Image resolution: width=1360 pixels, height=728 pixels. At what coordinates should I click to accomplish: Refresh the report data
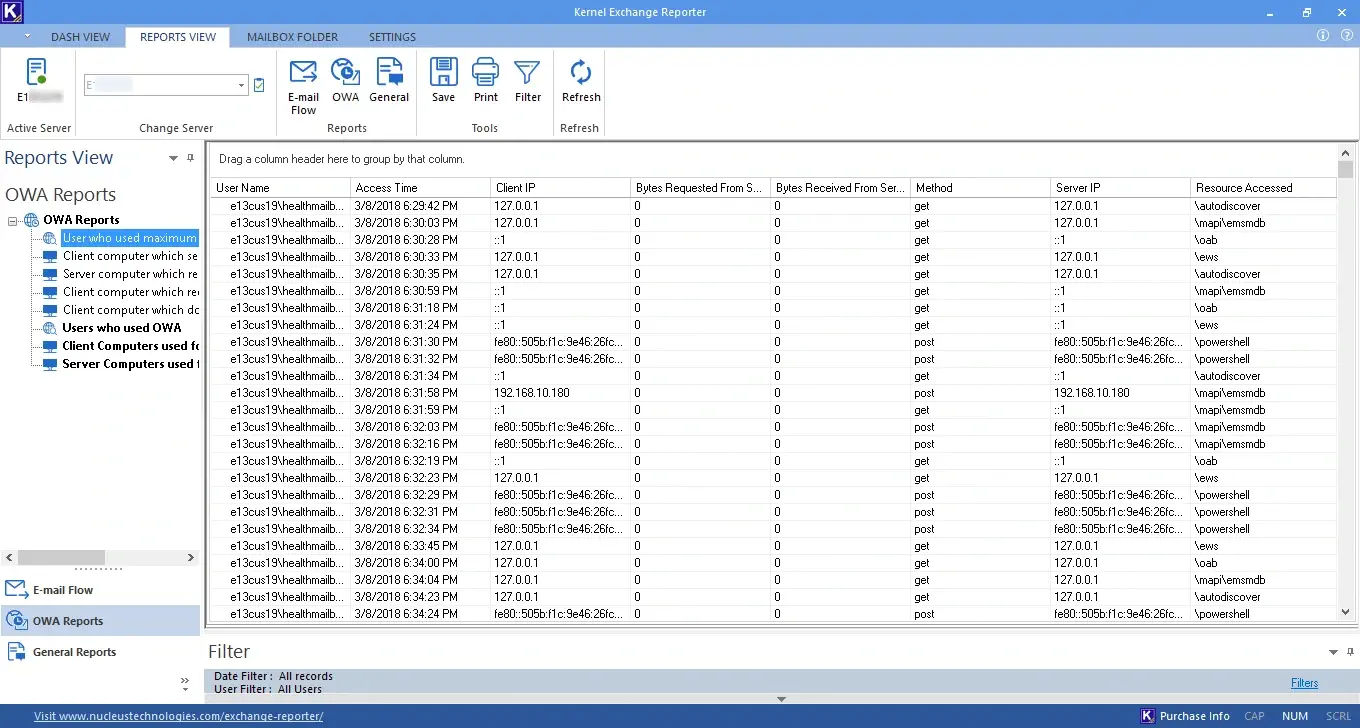click(x=581, y=80)
